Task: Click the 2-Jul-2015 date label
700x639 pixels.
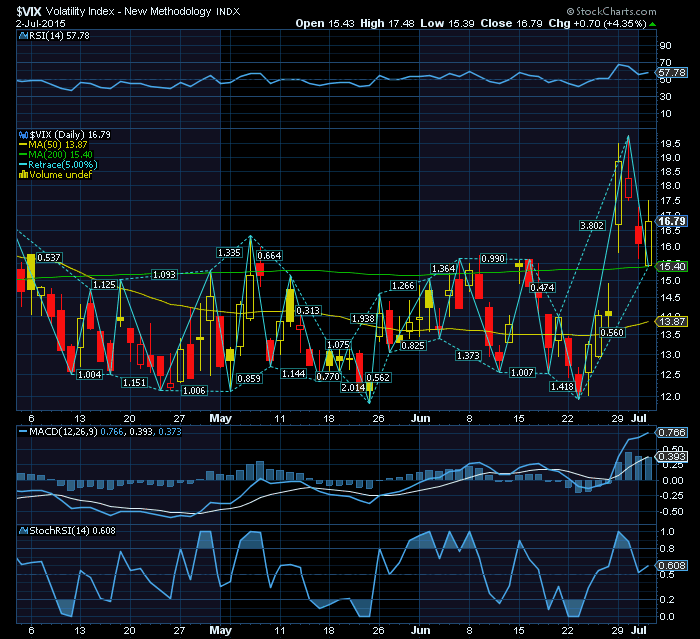Action: click(41, 24)
